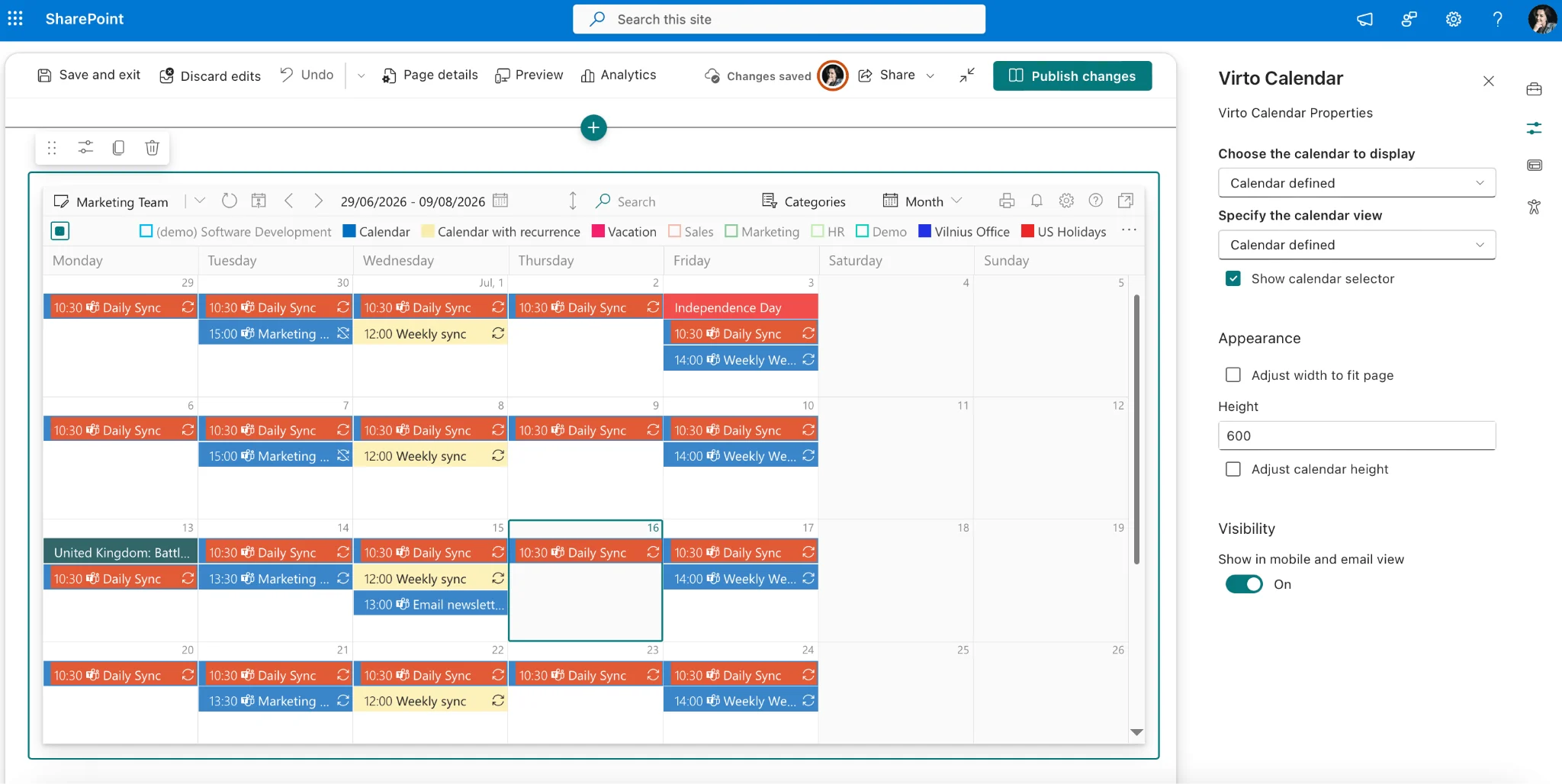Open Categories filter
Screen dimensions: 1562x784
(x=803, y=201)
